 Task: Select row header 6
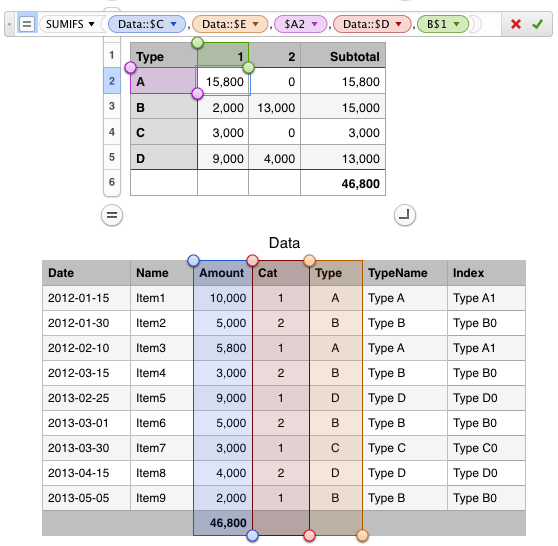[112, 182]
